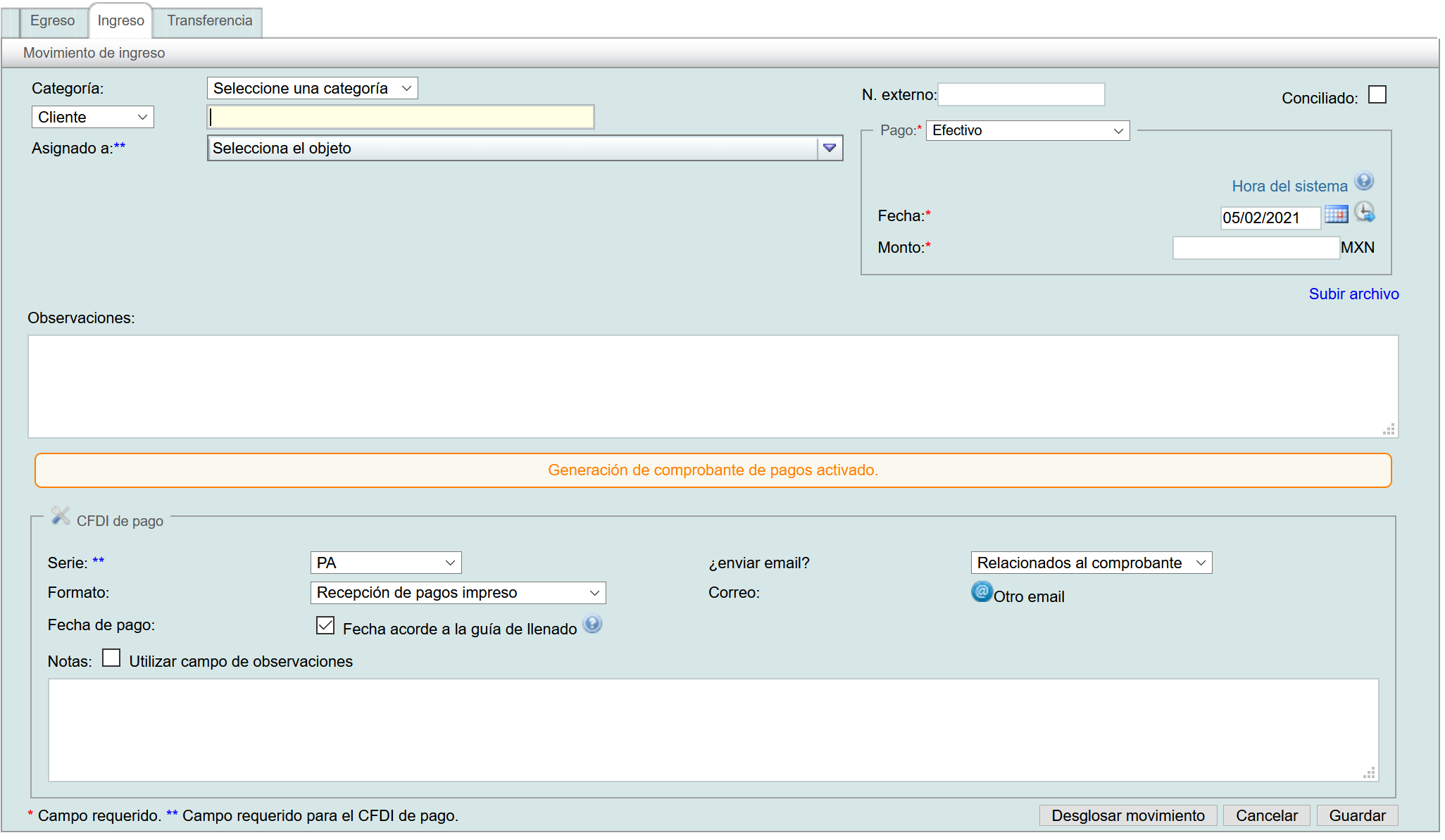1445x840 pixels.
Task: Uncheck Fecha acorde a la guía de llenado
Action: pos(325,625)
